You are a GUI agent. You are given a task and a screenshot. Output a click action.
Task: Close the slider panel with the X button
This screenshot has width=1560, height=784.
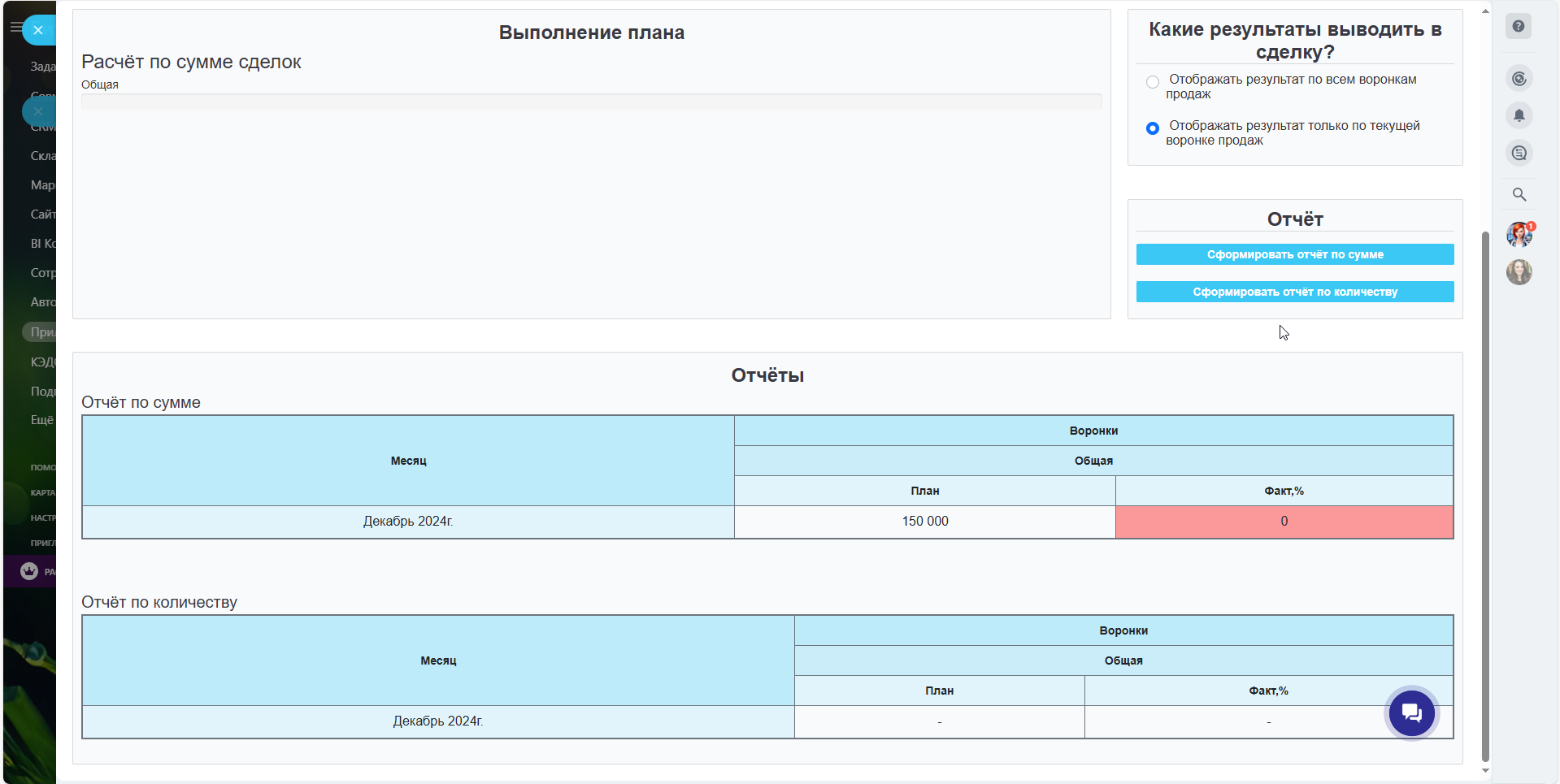[38, 30]
